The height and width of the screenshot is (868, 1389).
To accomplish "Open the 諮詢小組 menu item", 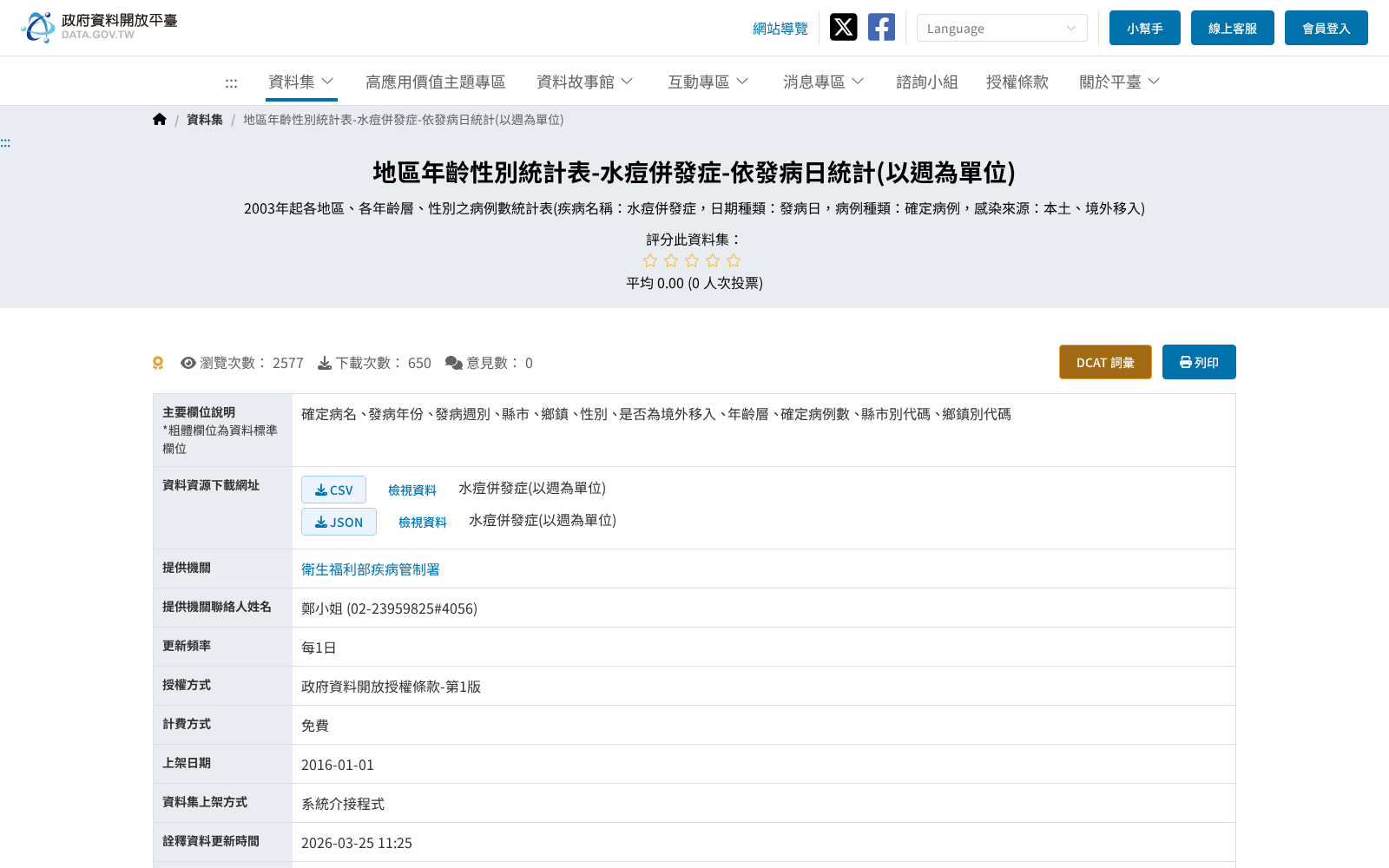I will click(927, 82).
